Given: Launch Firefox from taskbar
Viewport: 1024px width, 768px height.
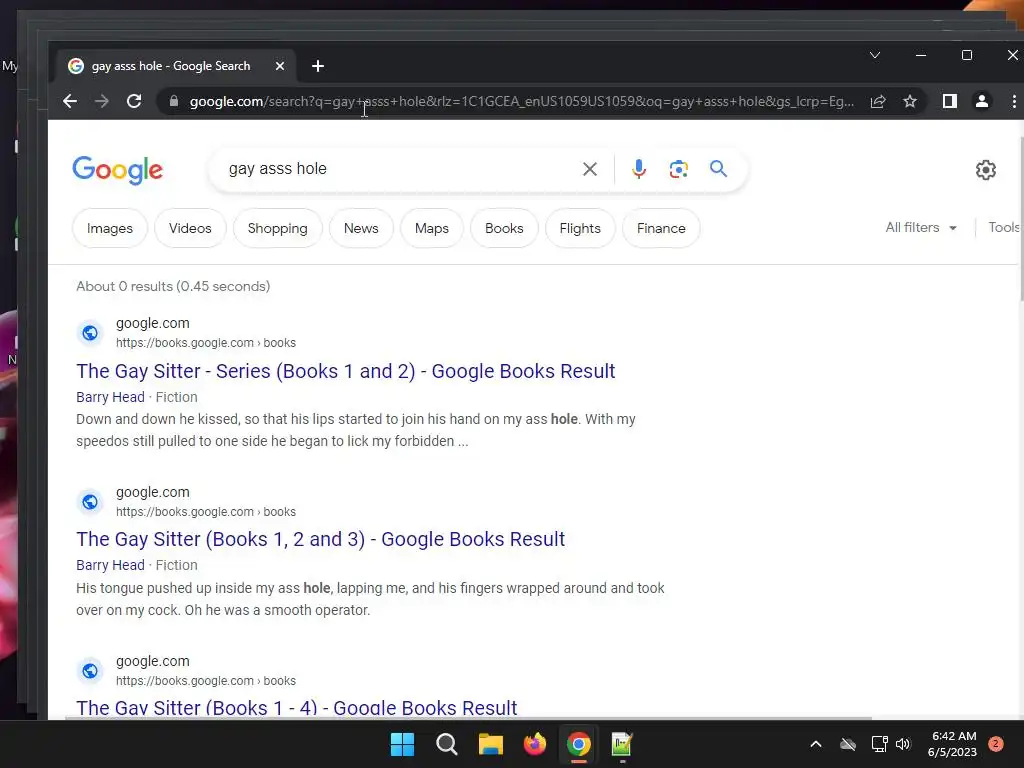Looking at the screenshot, I should [x=534, y=744].
